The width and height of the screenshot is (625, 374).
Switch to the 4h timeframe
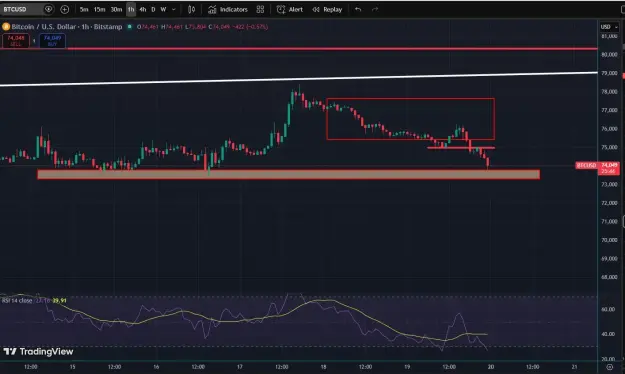click(x=143, y=9)
